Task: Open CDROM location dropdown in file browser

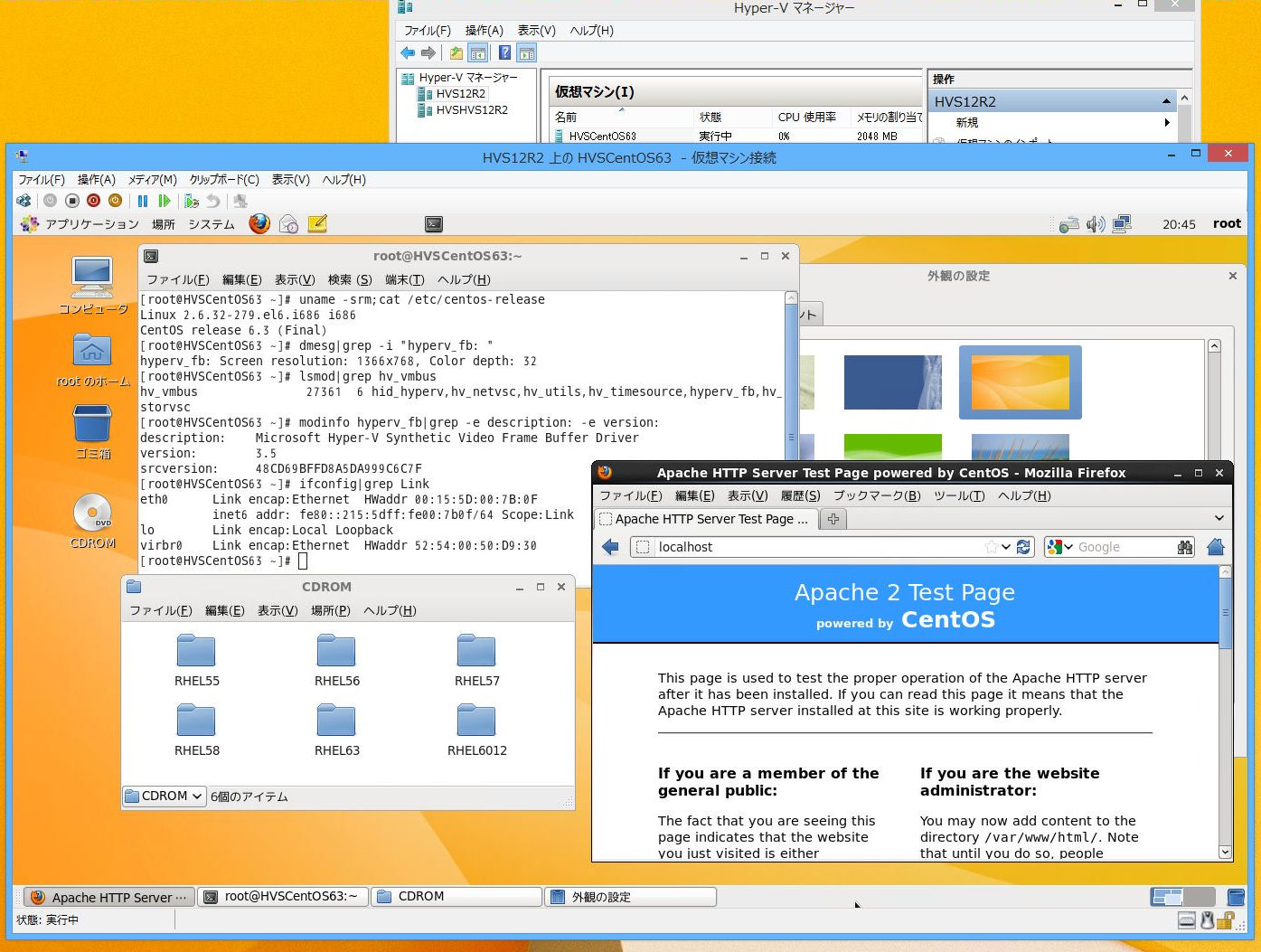Action: click(x=164, y=796)
